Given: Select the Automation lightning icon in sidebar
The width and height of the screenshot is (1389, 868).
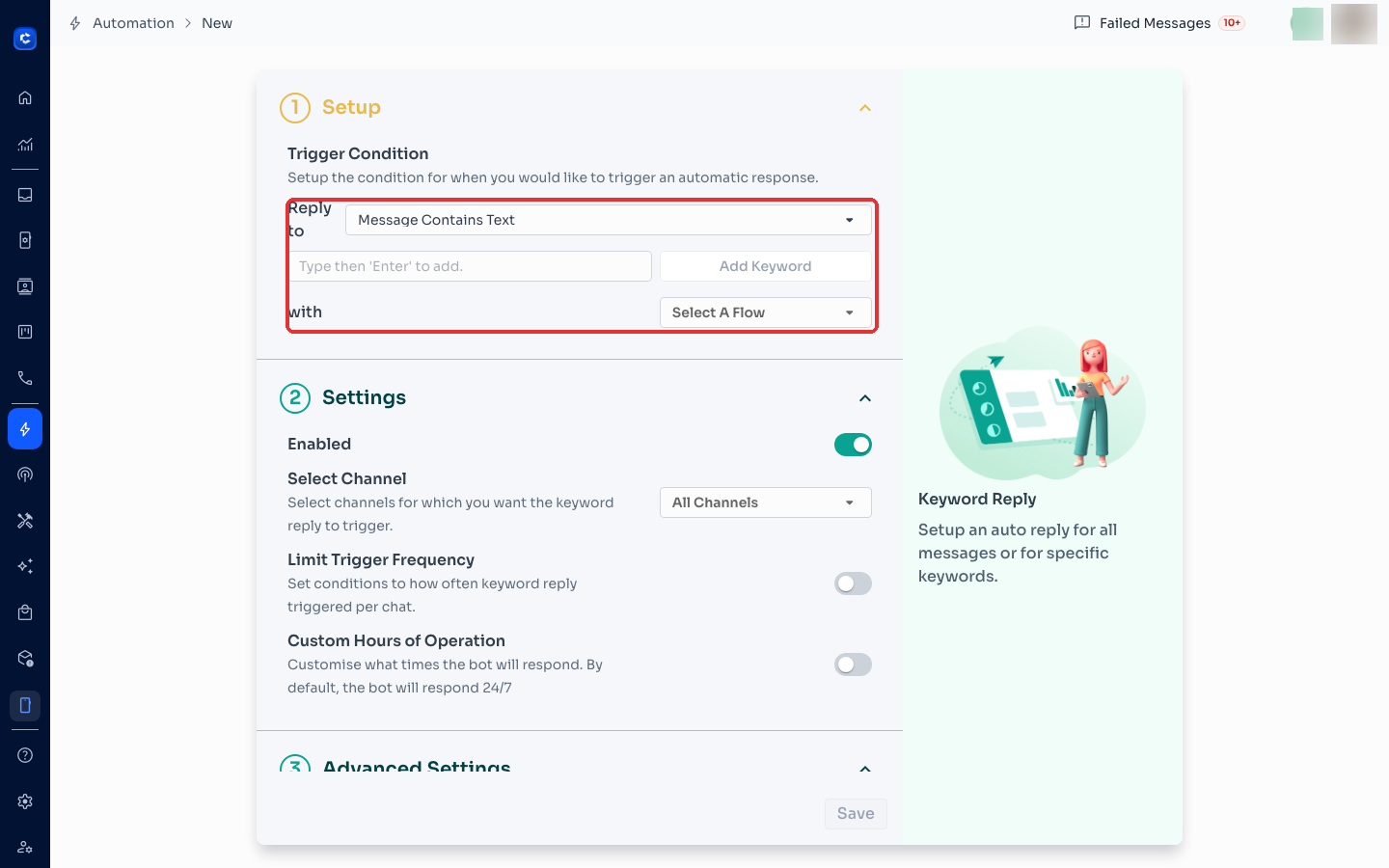Looking at the screenshot, I should (x=25, y=429).
